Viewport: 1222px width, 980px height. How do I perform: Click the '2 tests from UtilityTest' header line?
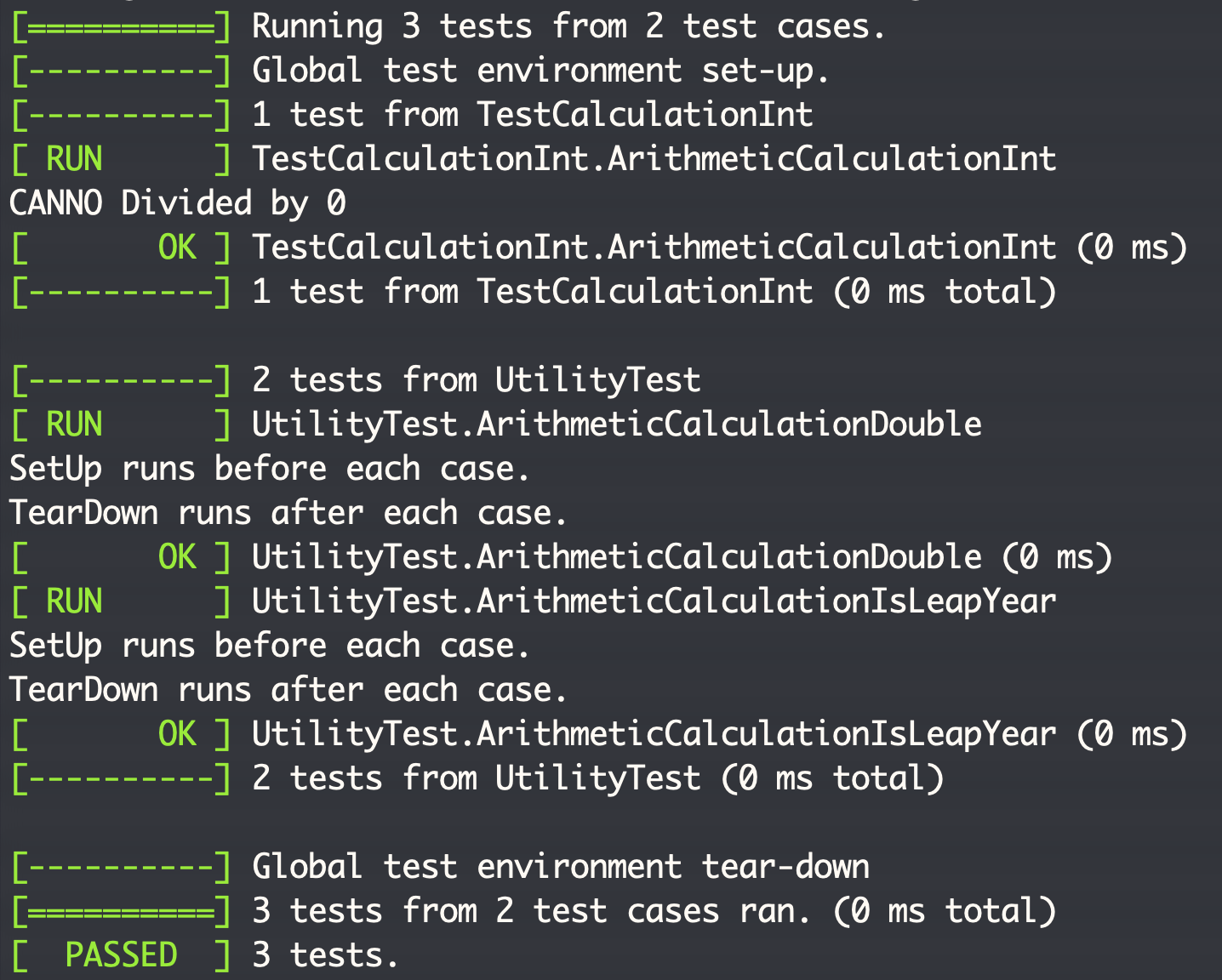(476, 380)
